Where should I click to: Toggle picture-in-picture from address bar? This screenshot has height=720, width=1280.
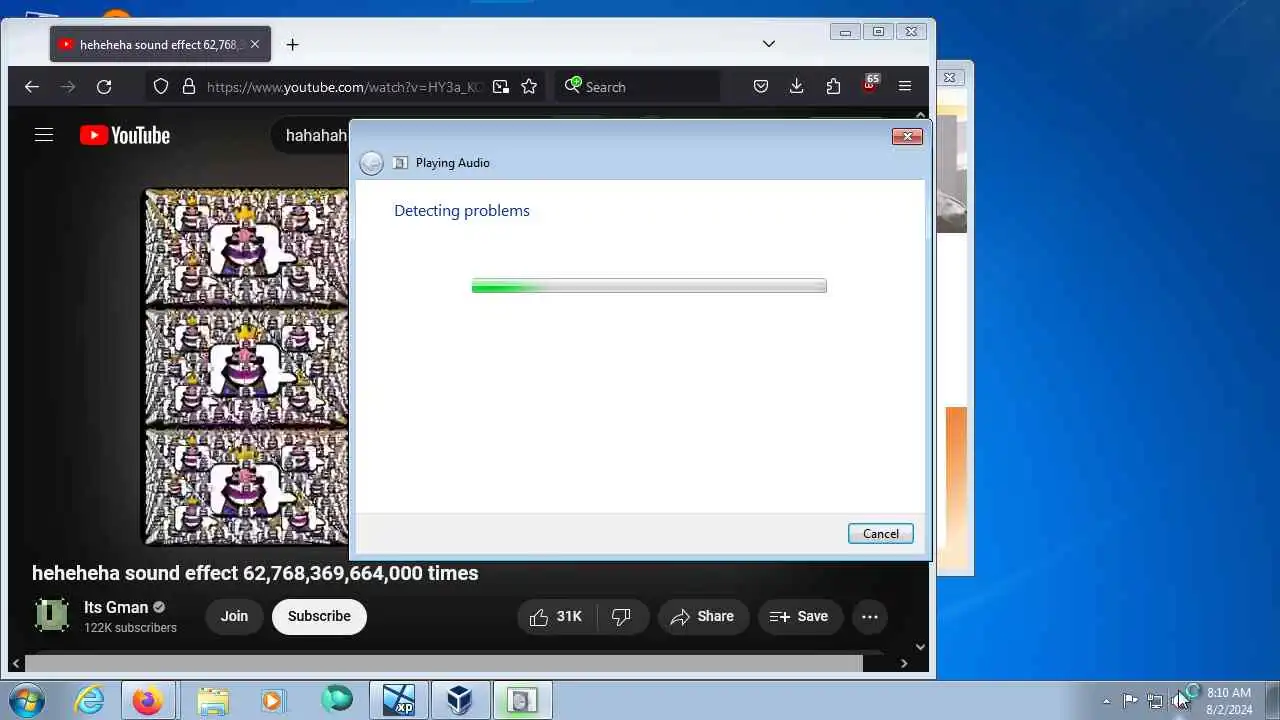pos(501,87)
